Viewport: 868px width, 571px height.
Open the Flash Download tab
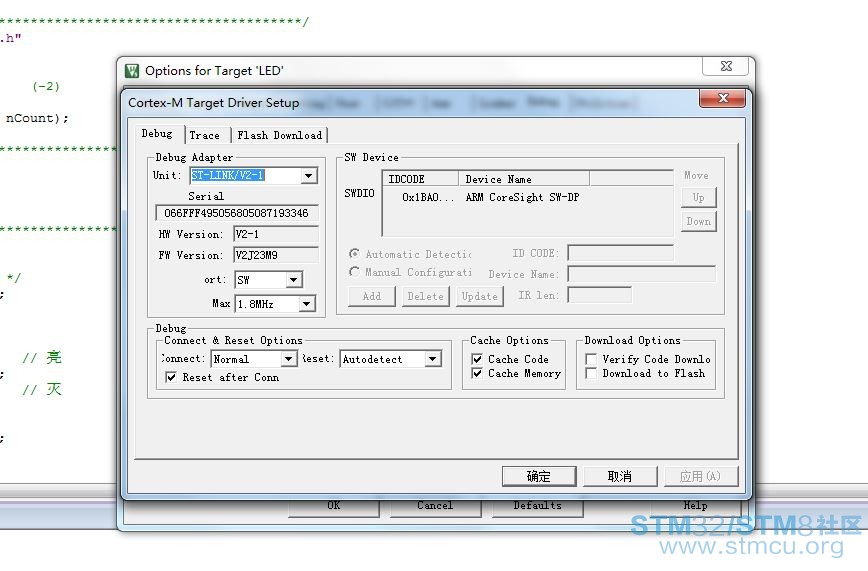click(x=280, y=135)
